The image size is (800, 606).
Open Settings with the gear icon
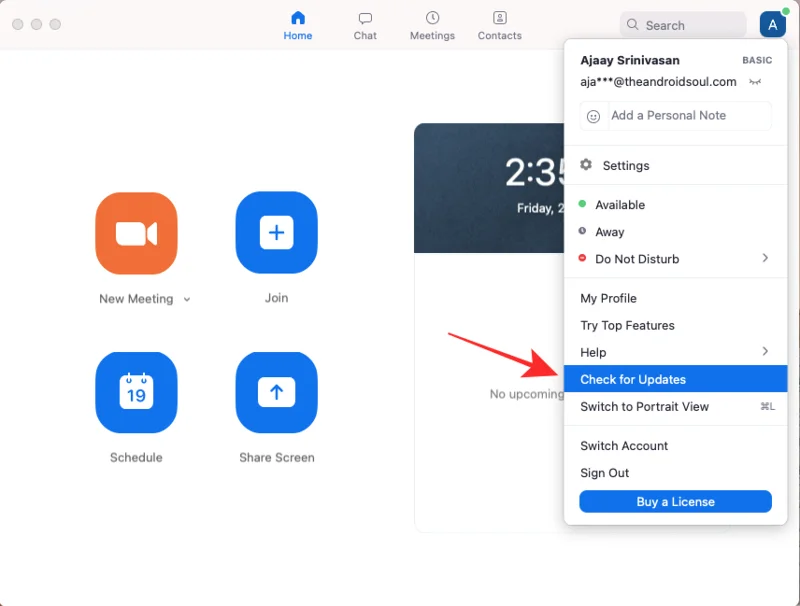625,166
